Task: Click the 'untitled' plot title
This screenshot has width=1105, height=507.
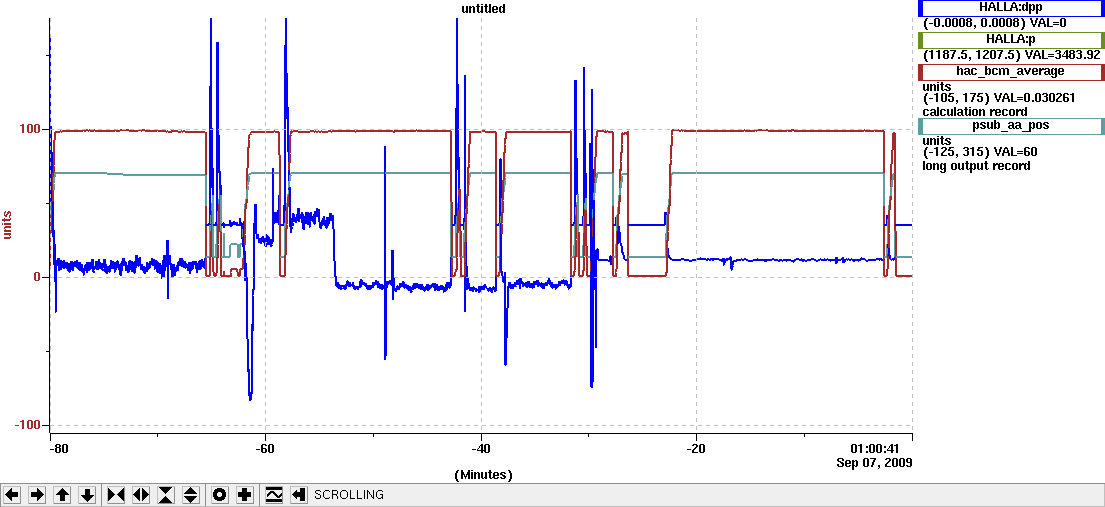Action: pyautogui.click(x=482, y=8)
